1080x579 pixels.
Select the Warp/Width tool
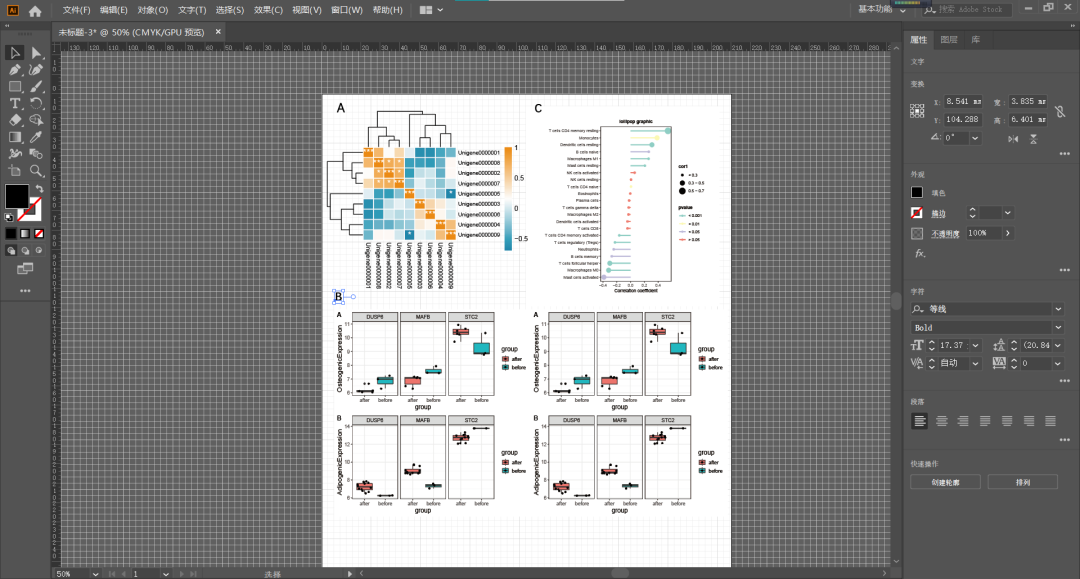[14, 154]
